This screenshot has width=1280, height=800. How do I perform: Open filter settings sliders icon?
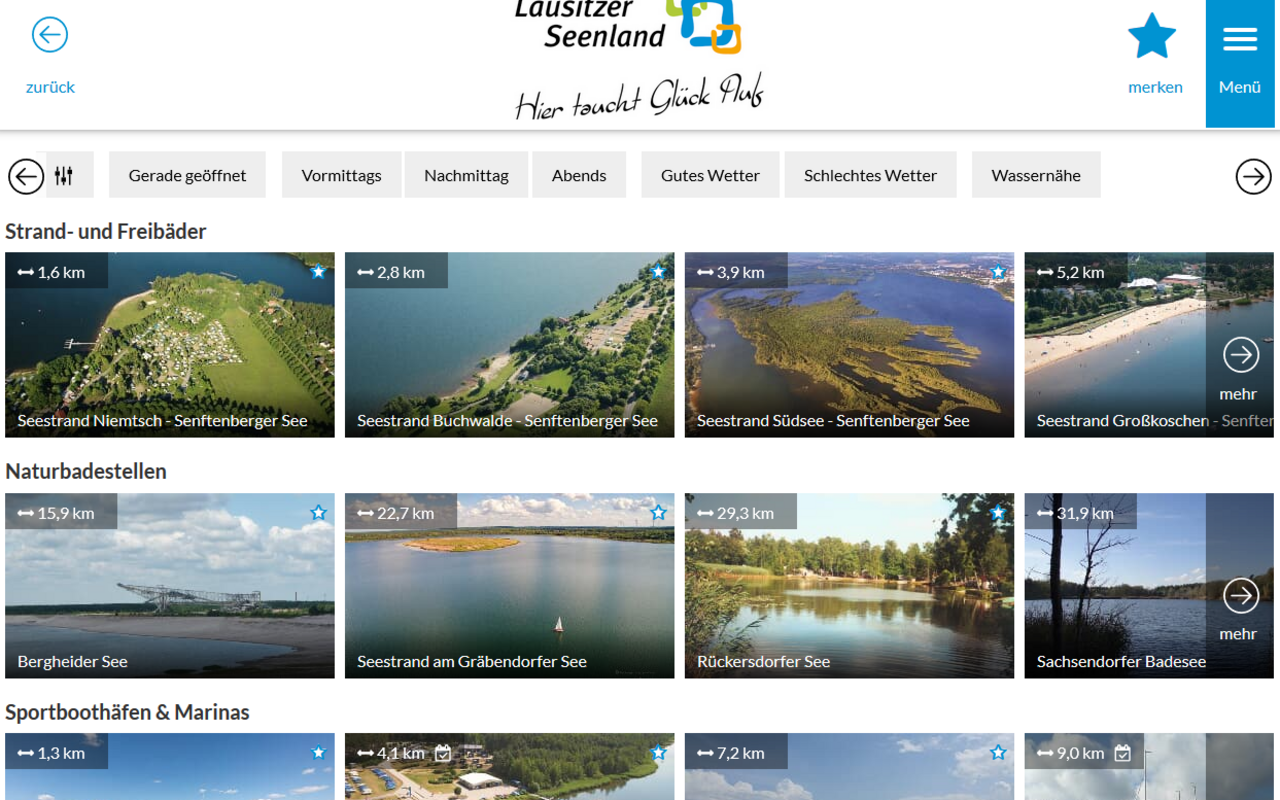pyautogui.click(x=64, y=176)
